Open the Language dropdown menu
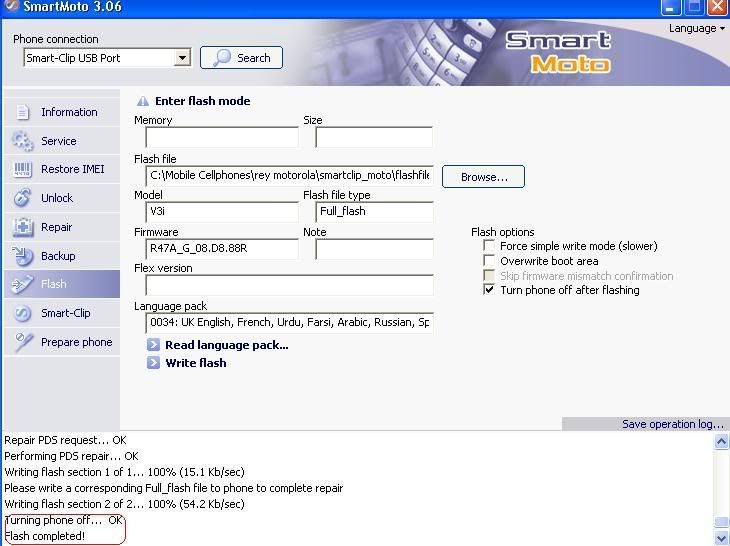730x546 pixels. click(696, 28)
